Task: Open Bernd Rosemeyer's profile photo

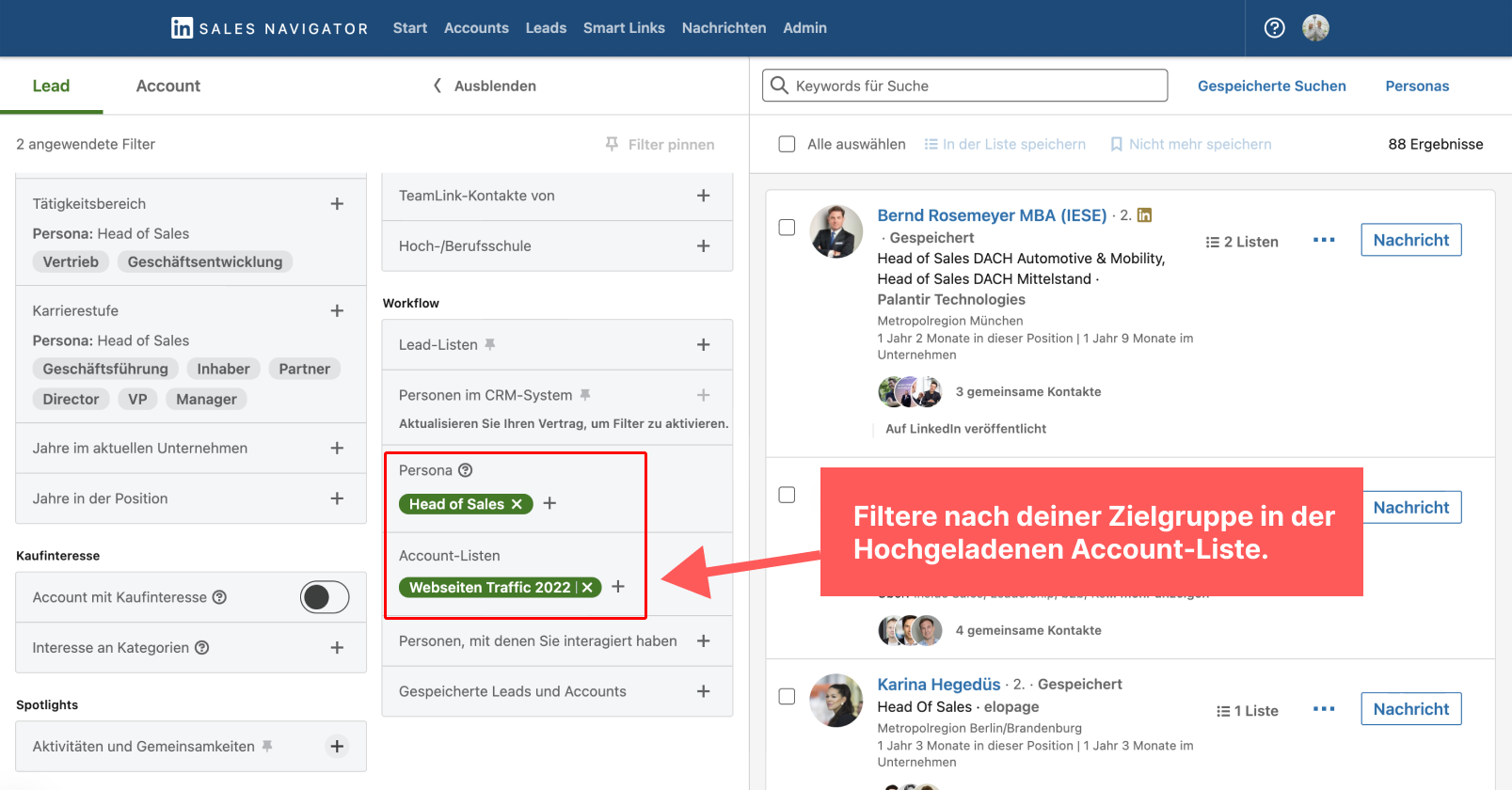Action: (836, 231)
